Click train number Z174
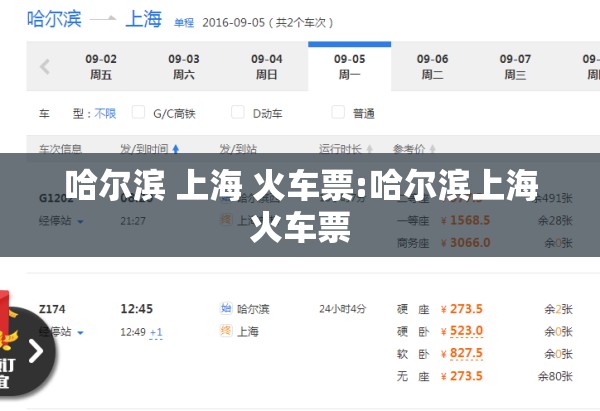The width and height of the screenshot is (600, 411). click(52, 309)
